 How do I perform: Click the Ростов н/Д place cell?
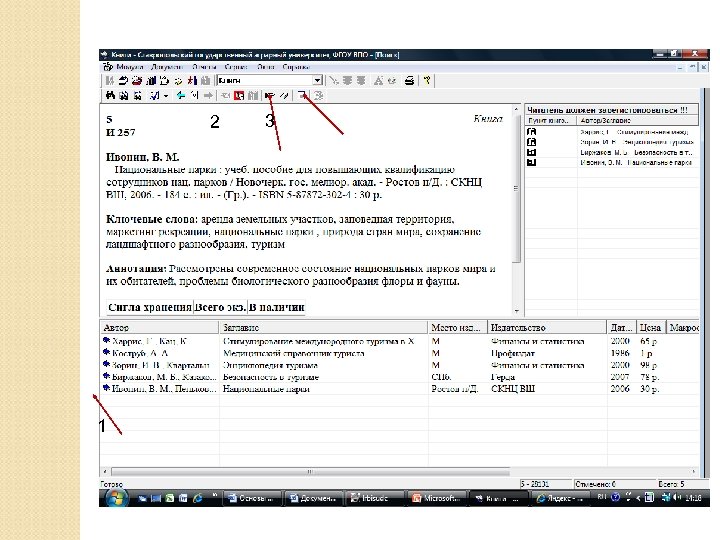click(x=455, y=389)
